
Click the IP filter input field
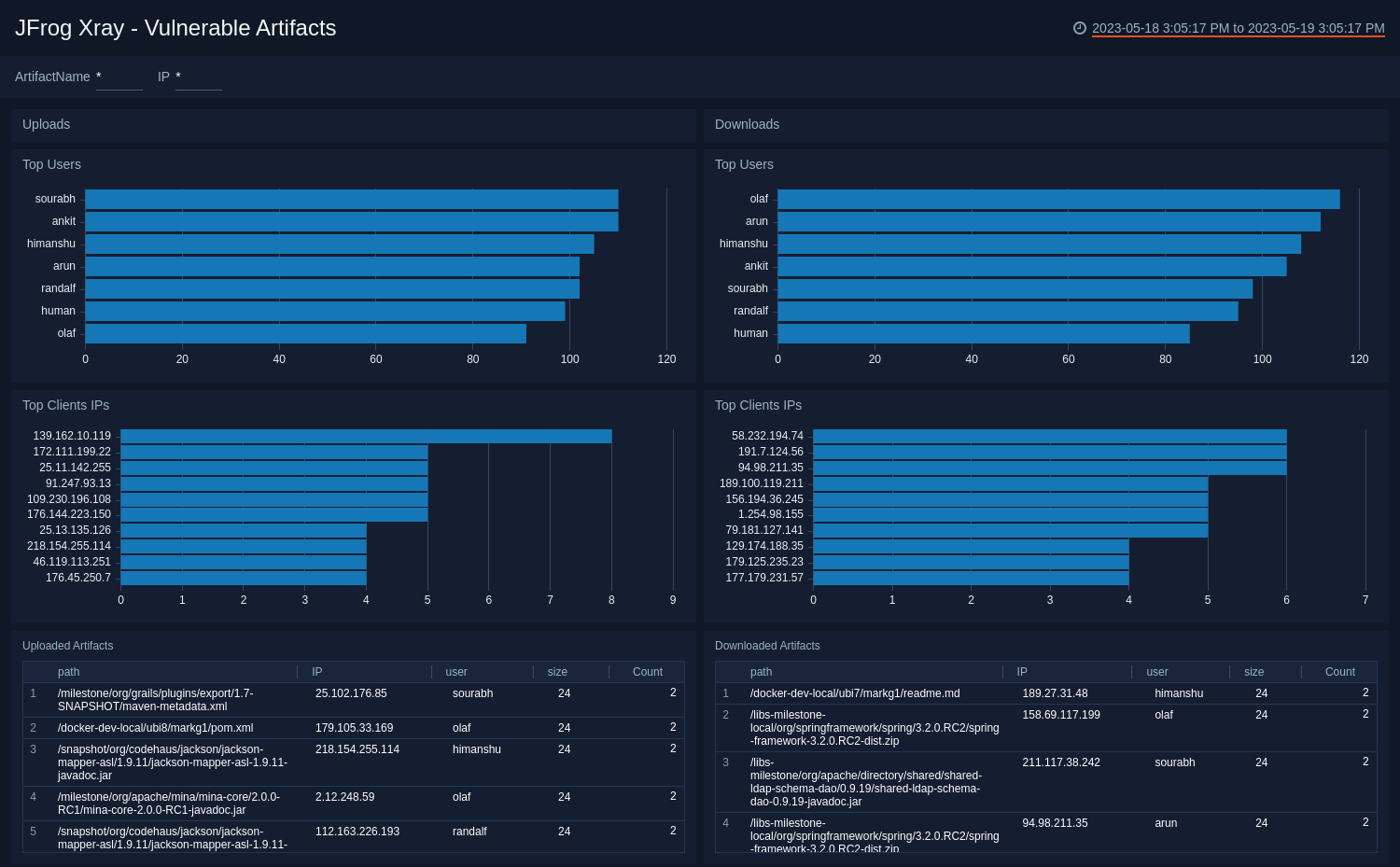pos(198,77)
